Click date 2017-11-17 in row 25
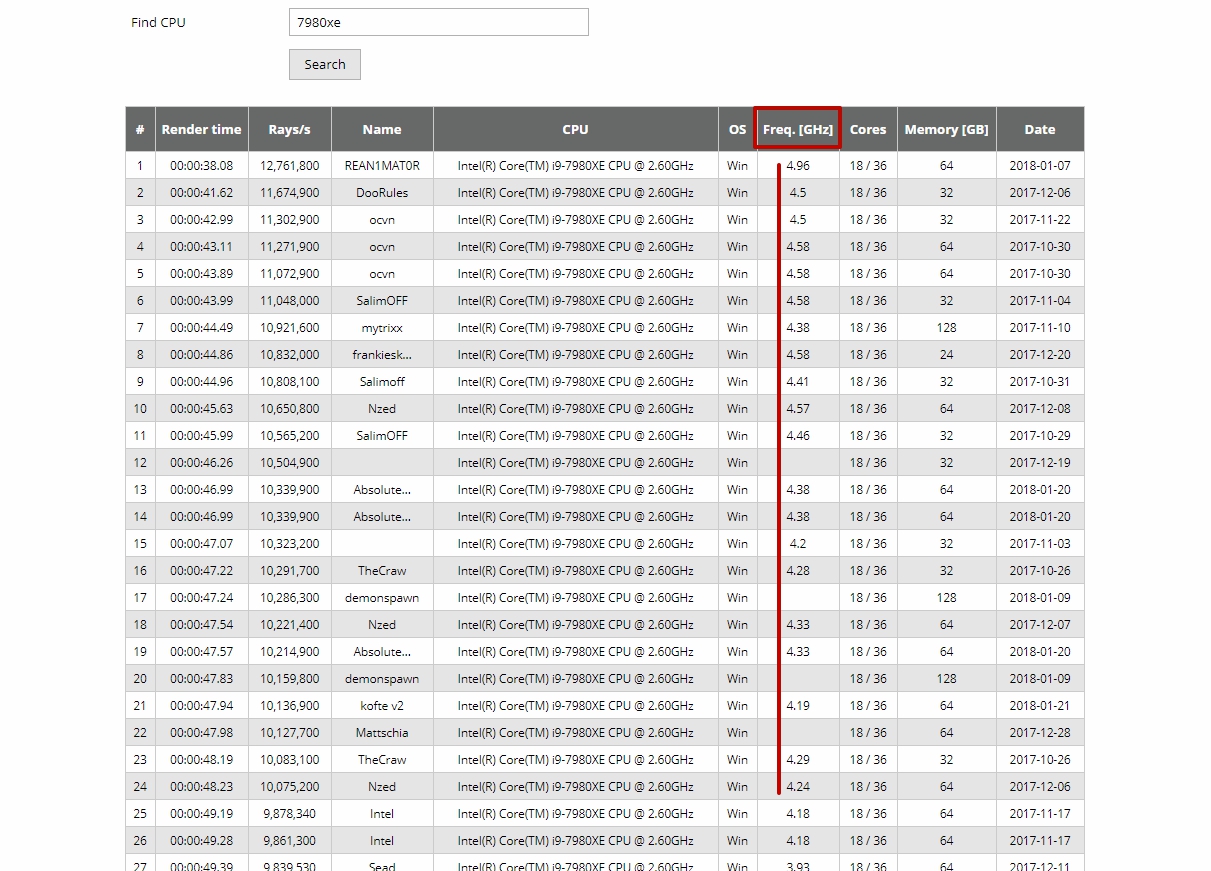The image size is (1211, 871). [1039, 814]
